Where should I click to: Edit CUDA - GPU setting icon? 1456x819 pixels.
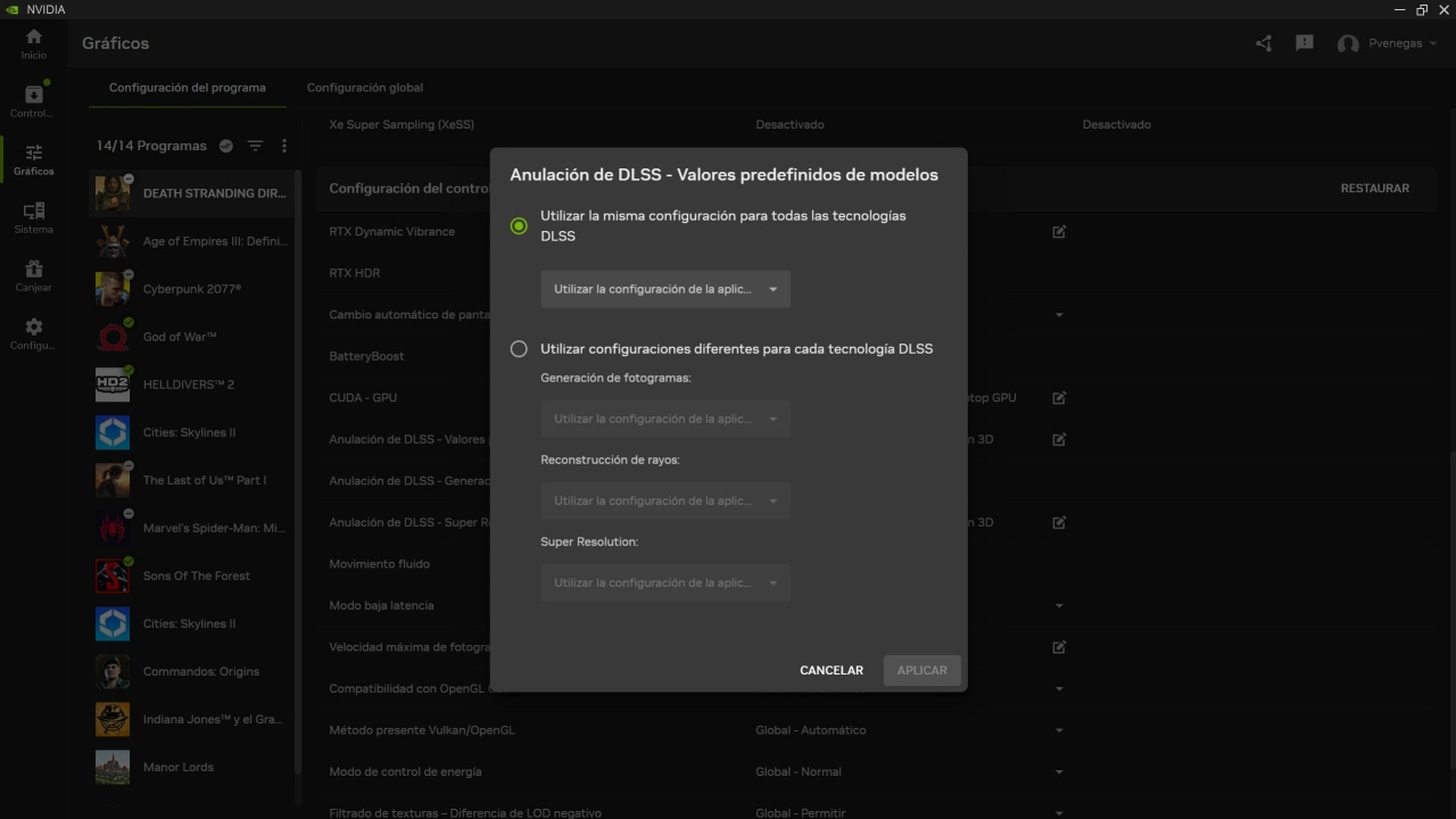tap(1059, 398)
